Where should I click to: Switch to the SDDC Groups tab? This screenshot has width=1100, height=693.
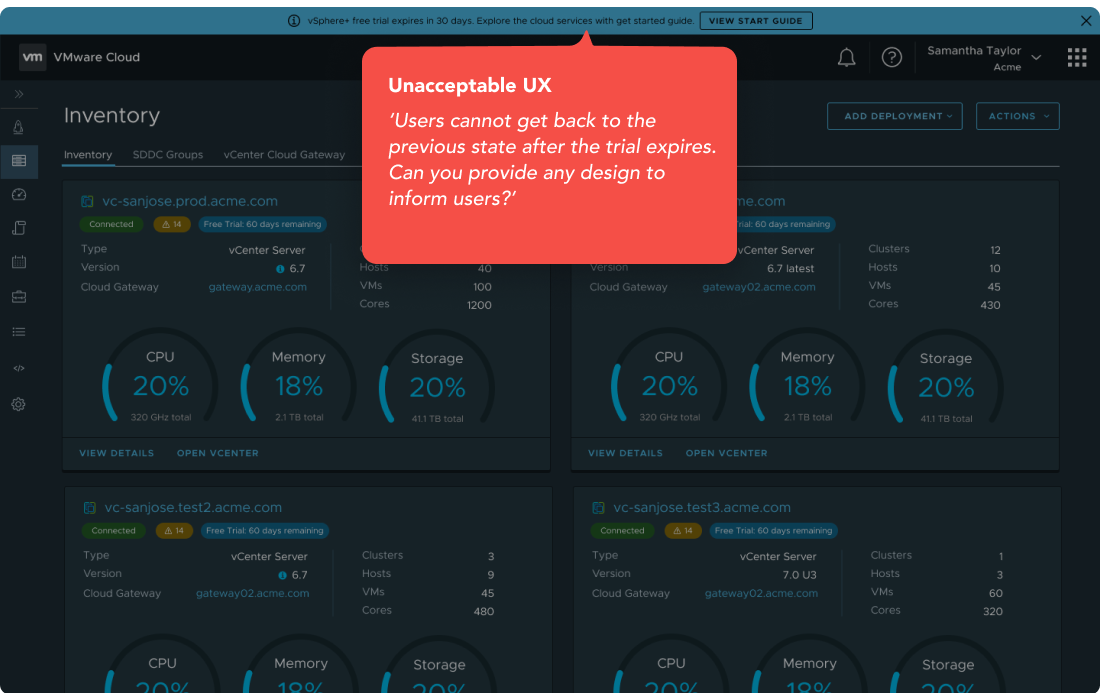(168, 155)
